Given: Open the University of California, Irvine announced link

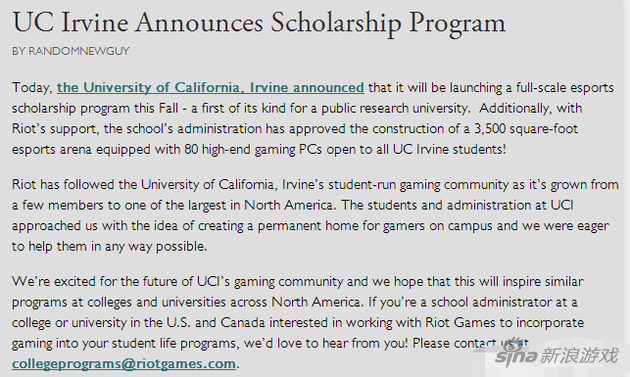Looking at the screenshot, I should coord(210,88).
